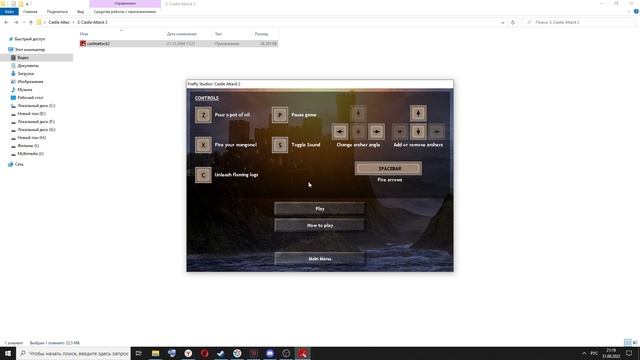Open the Поделиться ribbon tab
This screenshot has width=640, height=360.
coord(57,12)
